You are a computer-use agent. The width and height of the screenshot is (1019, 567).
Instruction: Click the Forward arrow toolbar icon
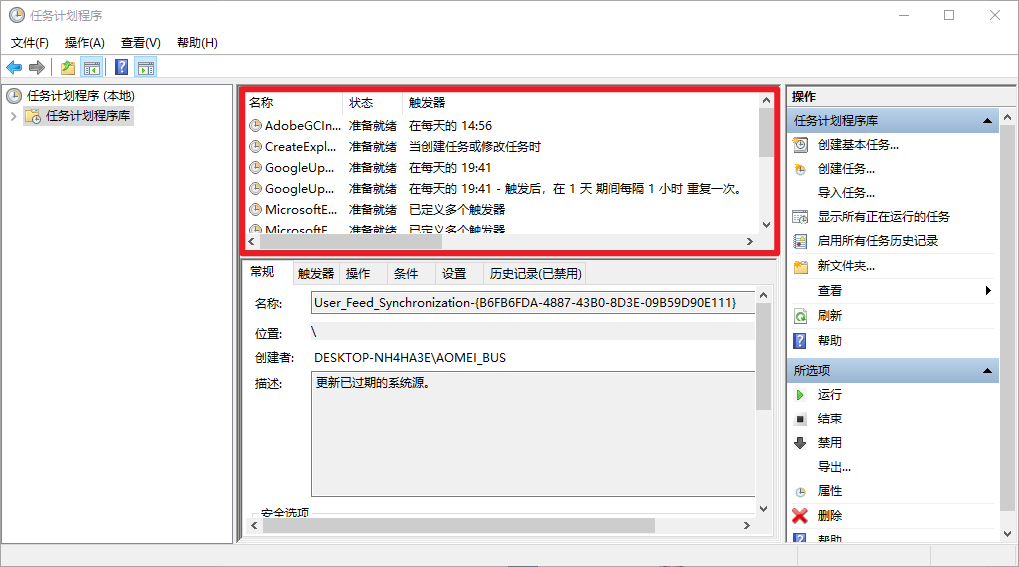37,67
